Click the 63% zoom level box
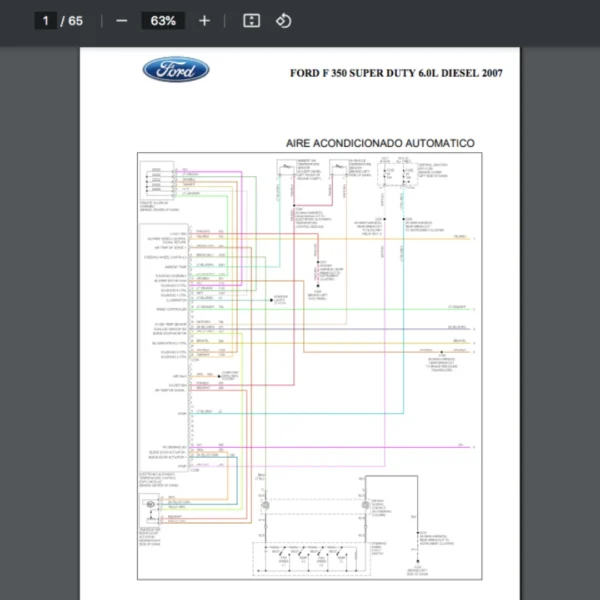The height and width of the screenshot is (600, 600). point(162,21)
